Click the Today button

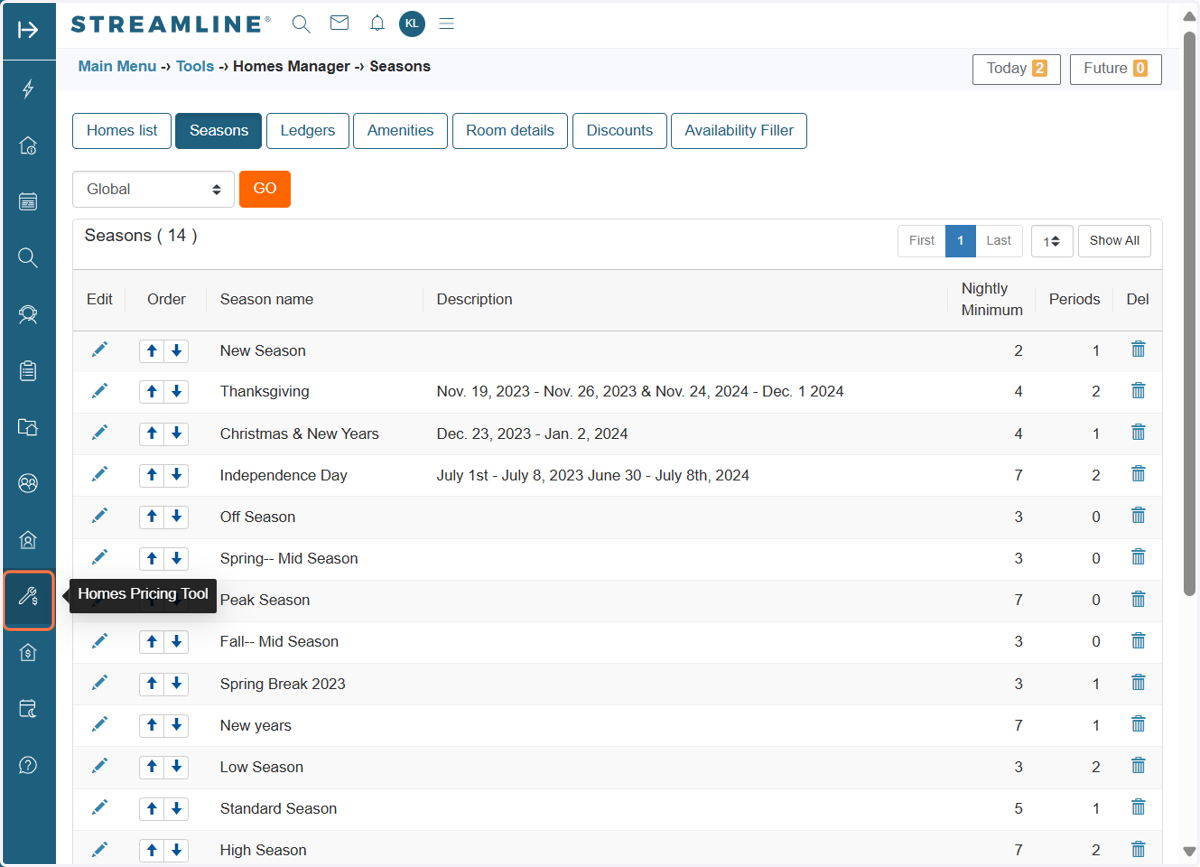[x=1016, y=69]
